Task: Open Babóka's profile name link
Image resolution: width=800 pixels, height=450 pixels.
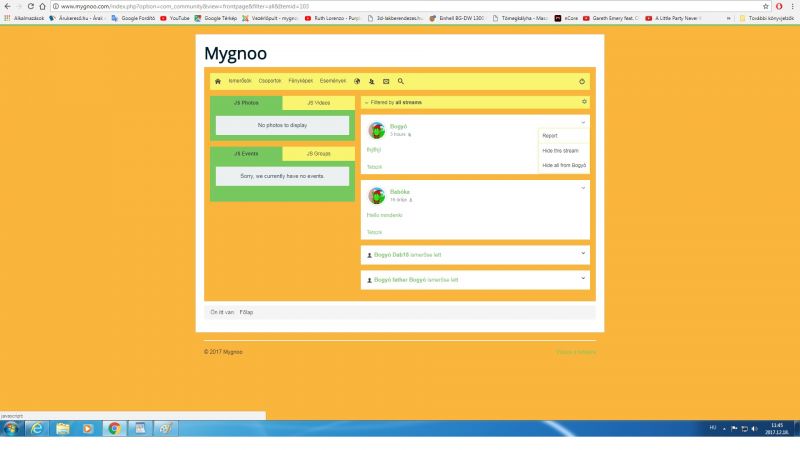Action: point(399,192)
